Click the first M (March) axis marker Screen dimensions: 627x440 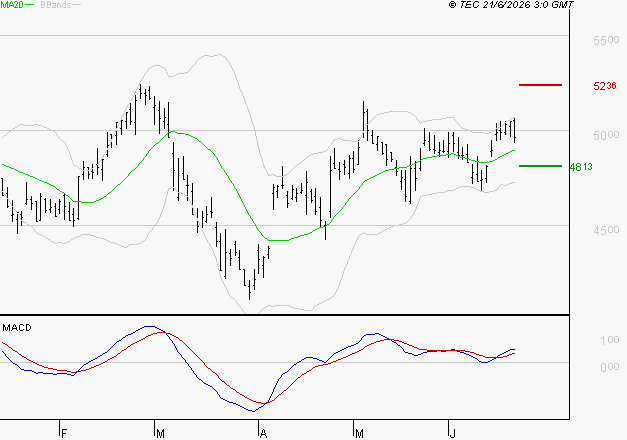point(160,434)
